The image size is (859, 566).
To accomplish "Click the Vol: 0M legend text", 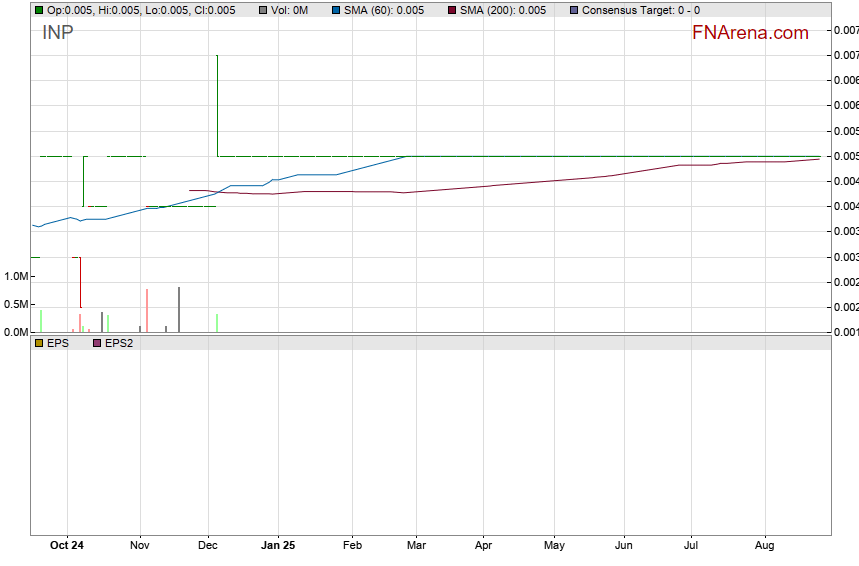I will point(290,10).
